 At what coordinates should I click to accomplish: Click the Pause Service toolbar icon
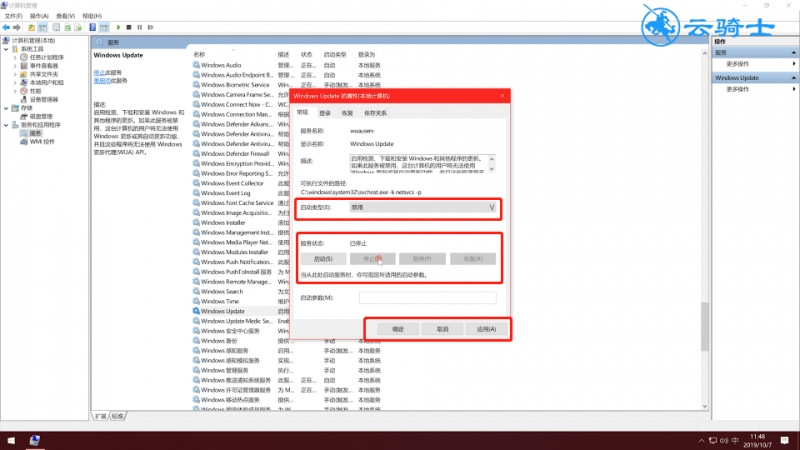coord(140,28)
